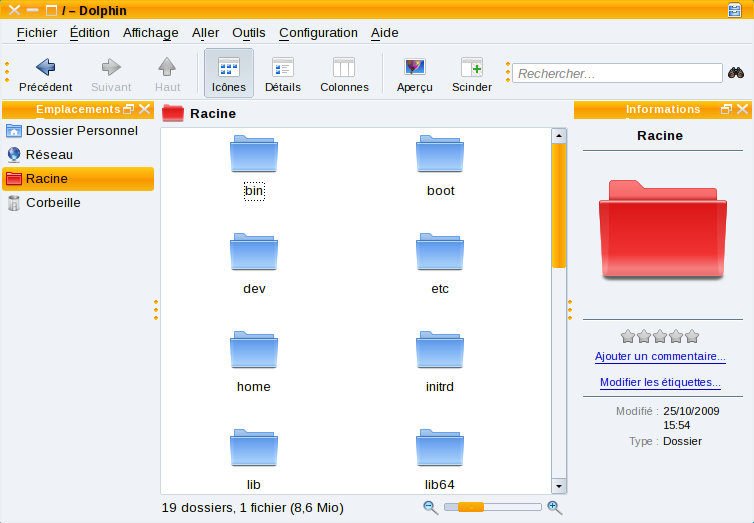
Task: Select Dossier Personnel in Emplacements
Action: [78, 131]
